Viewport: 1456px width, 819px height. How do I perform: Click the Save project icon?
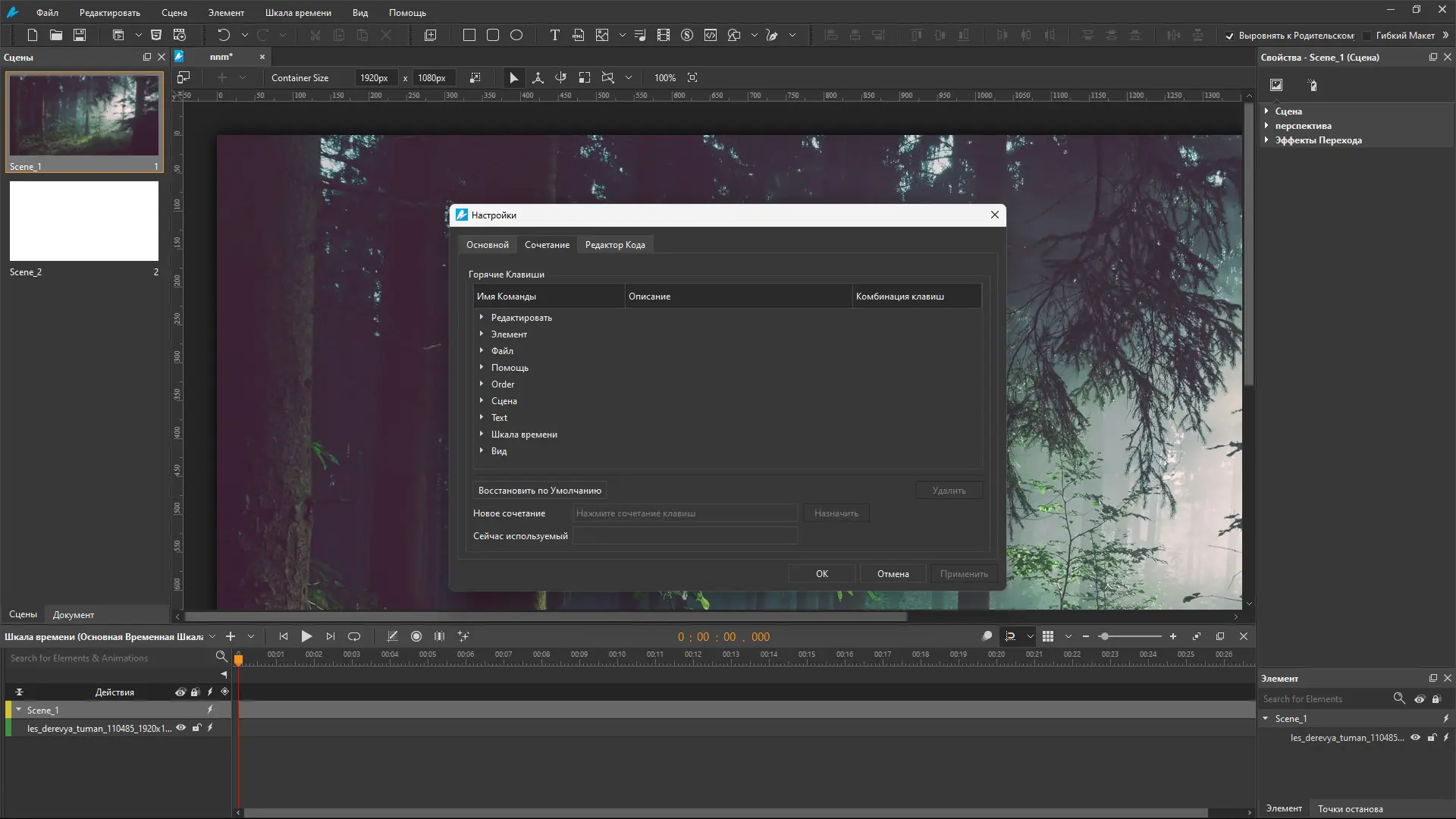(80, 35)
